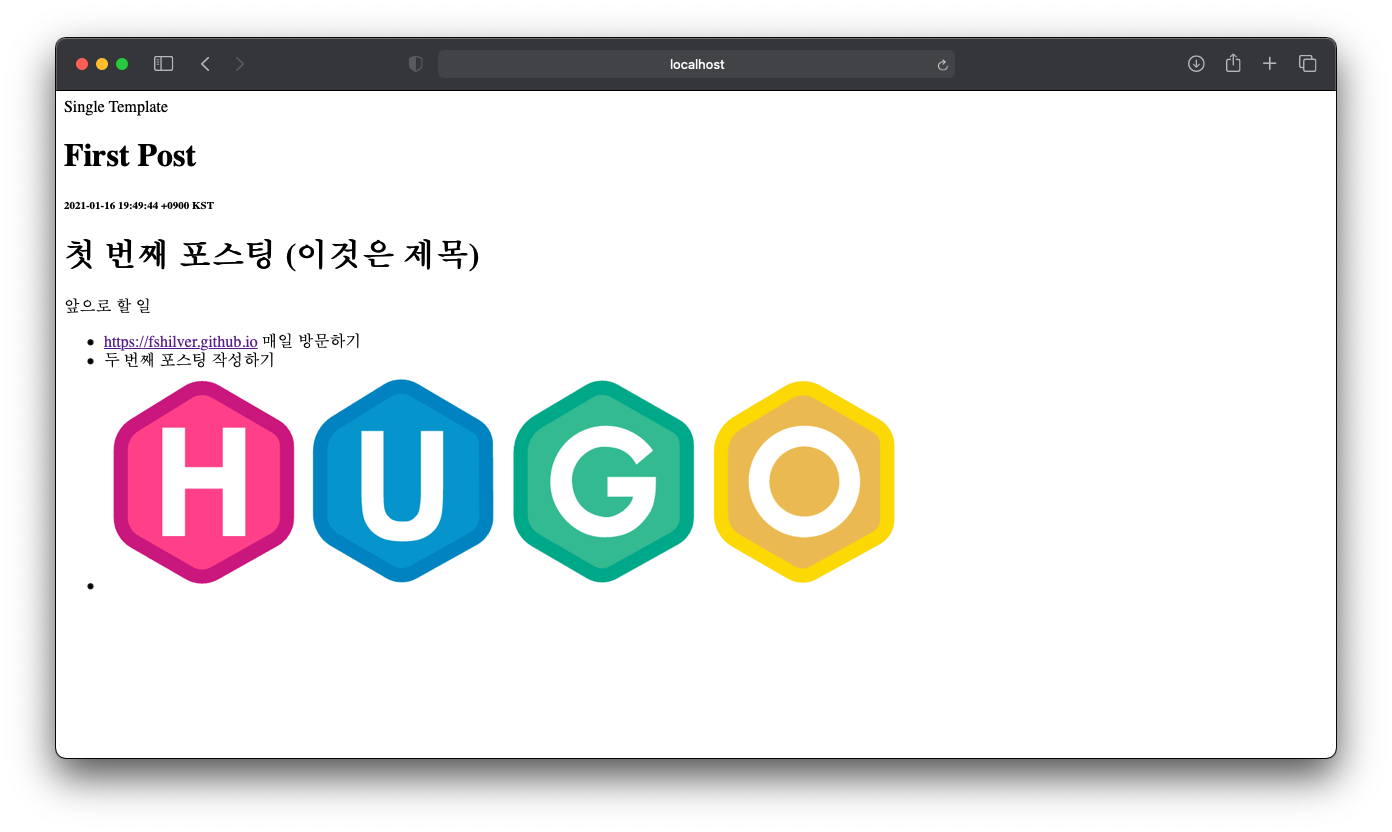Select the 'First Post' heading
This screenshot has height=832, width=1392.
(x=130, y=156)
